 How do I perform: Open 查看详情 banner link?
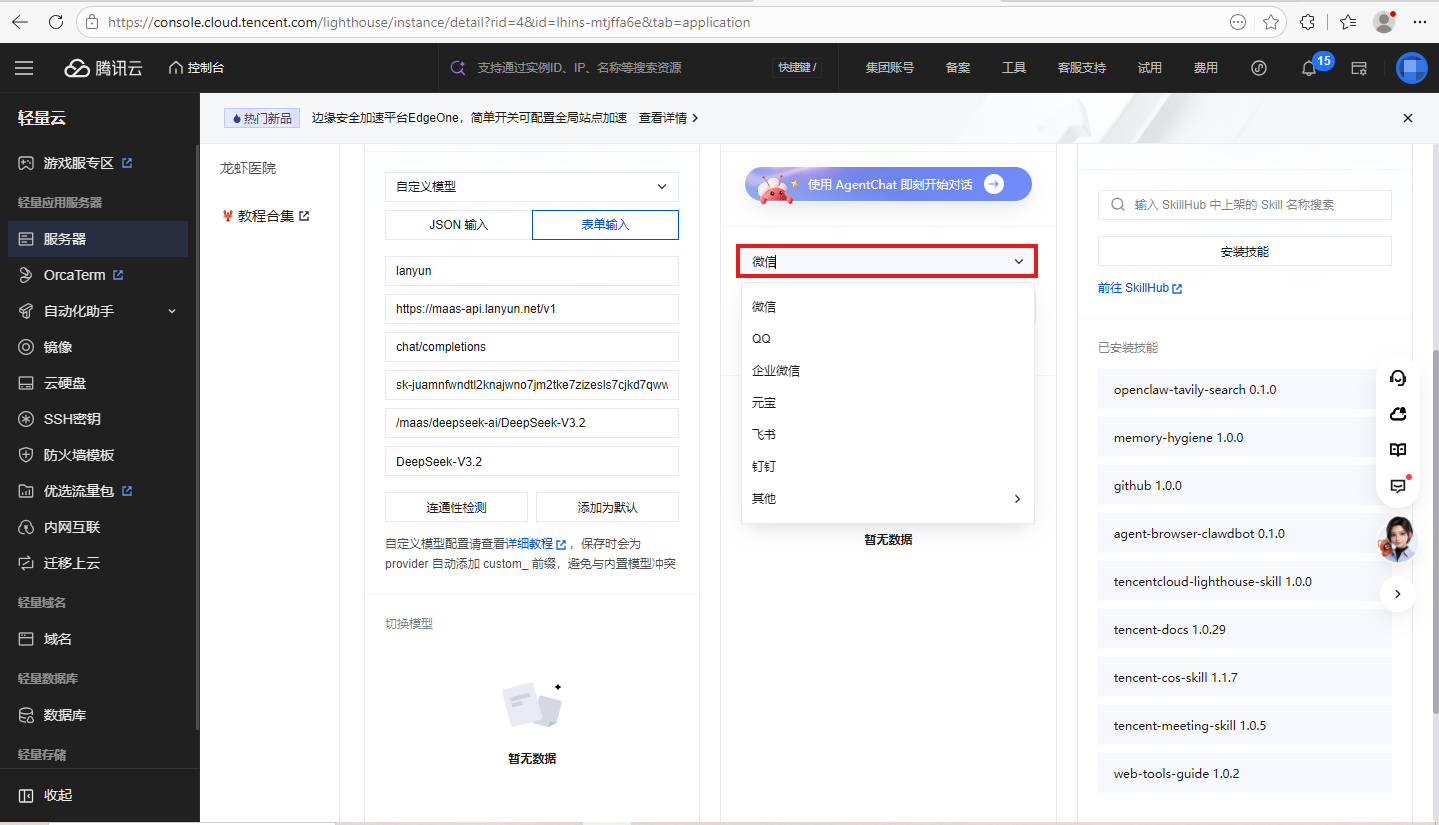tap(668, 118)
